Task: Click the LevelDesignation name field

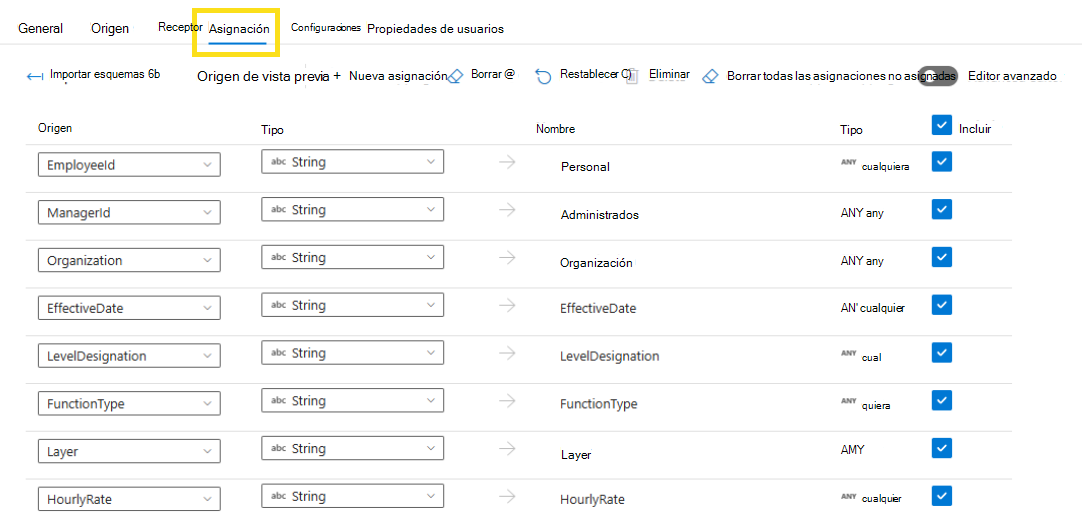Action: [x=609, y=356]
